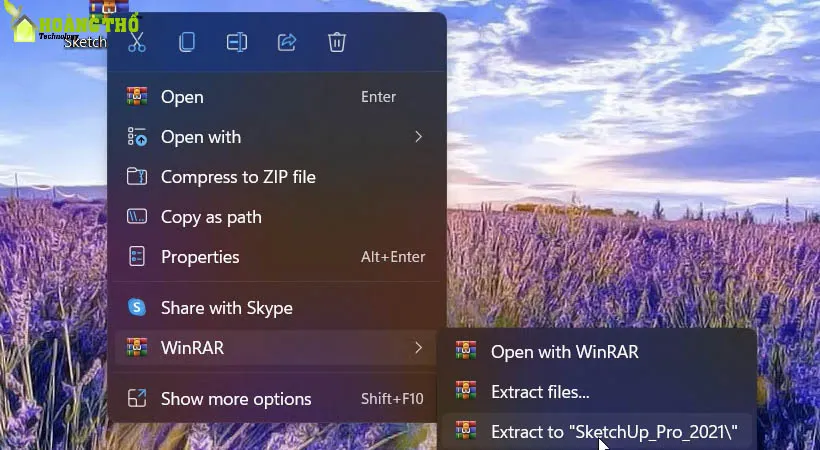Click the Delete trash can icon
This screenshot has height=450, width=820.
[x=337, y=42]
